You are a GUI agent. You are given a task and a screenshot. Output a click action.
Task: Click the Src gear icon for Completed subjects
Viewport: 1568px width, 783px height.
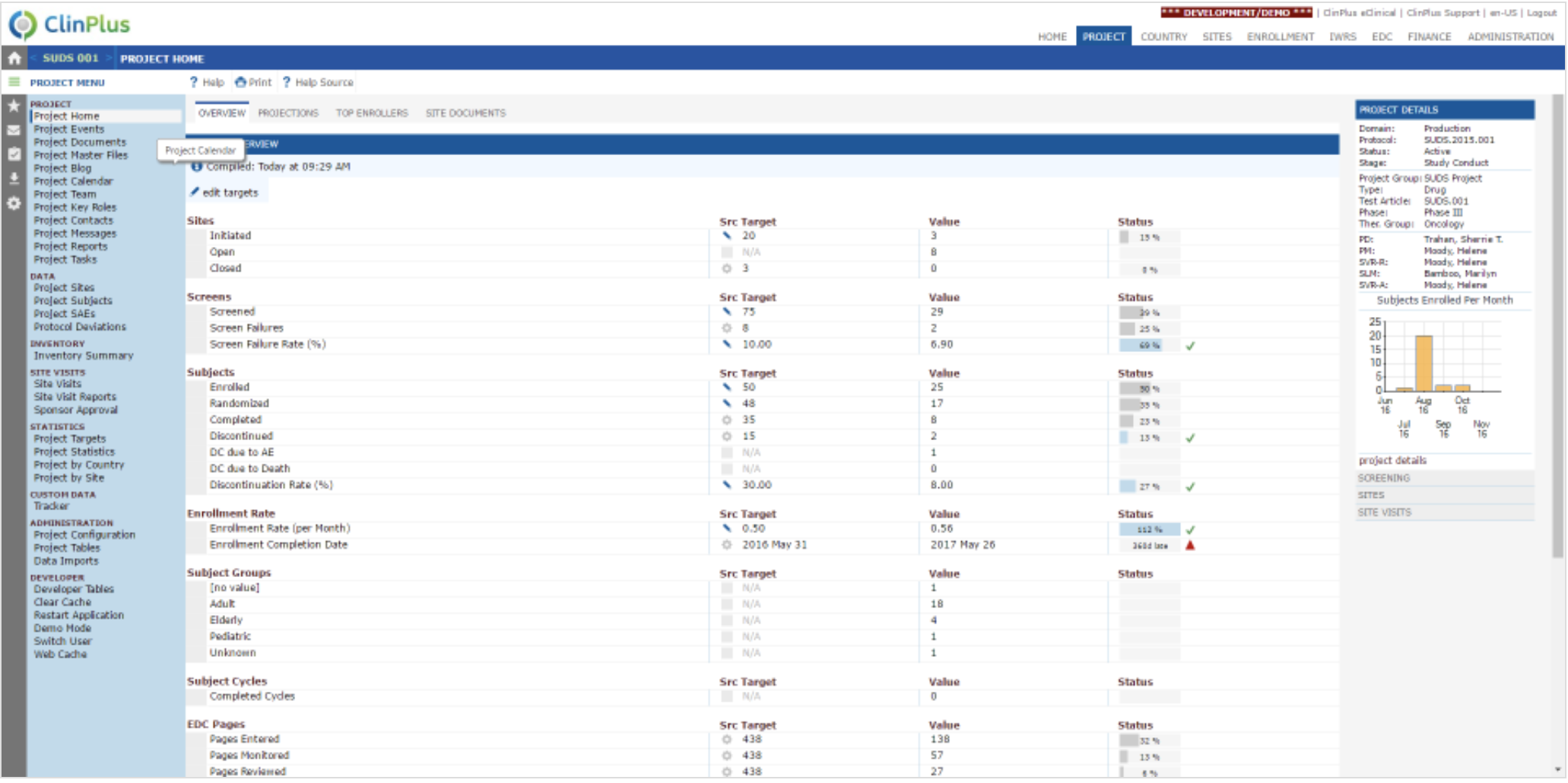pos(727,420)
